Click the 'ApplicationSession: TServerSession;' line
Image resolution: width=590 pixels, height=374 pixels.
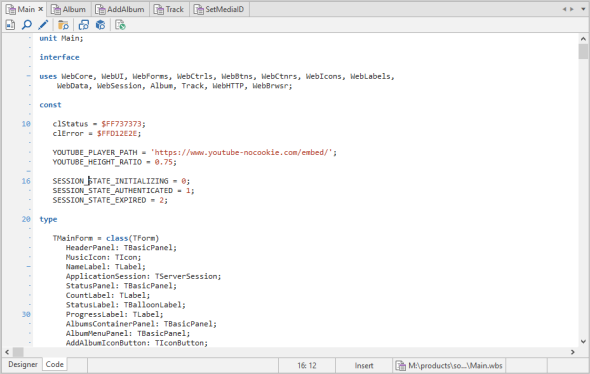143,276
